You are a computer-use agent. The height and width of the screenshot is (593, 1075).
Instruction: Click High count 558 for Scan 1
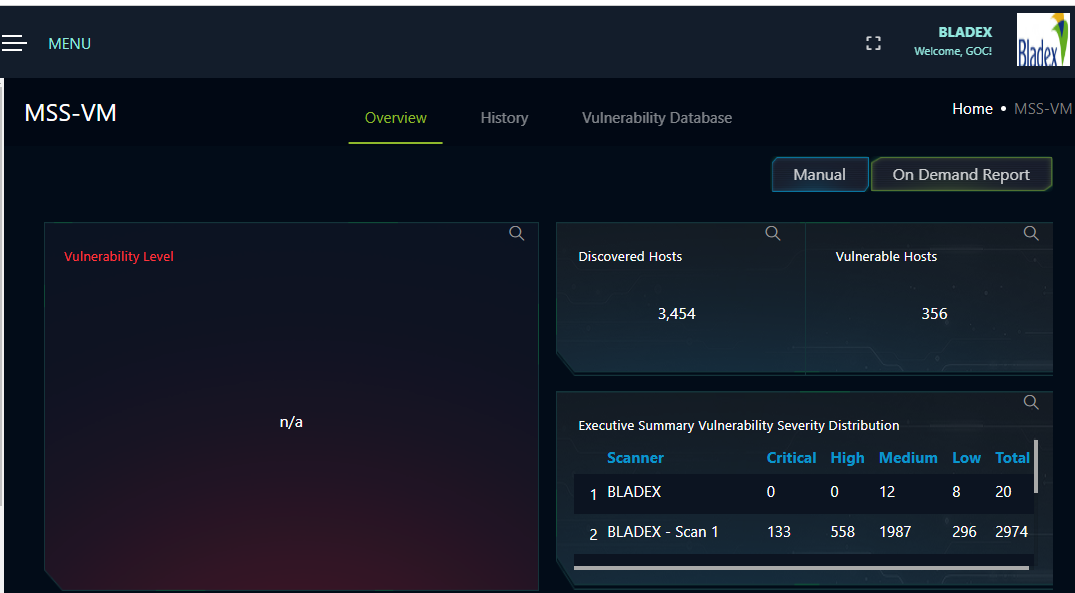[843, 532]
